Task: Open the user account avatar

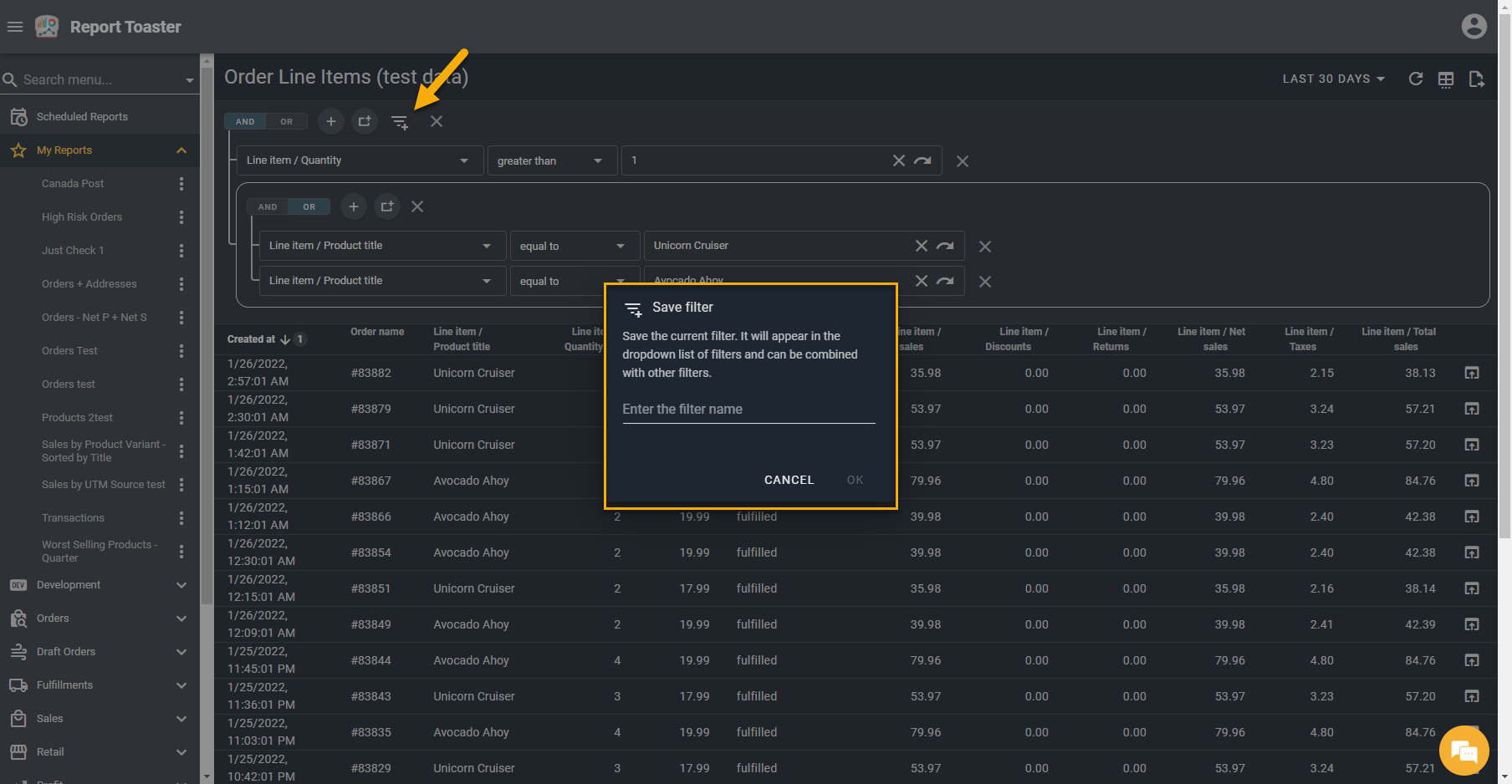Action: pyautogui.click(x=1474, y=27)
